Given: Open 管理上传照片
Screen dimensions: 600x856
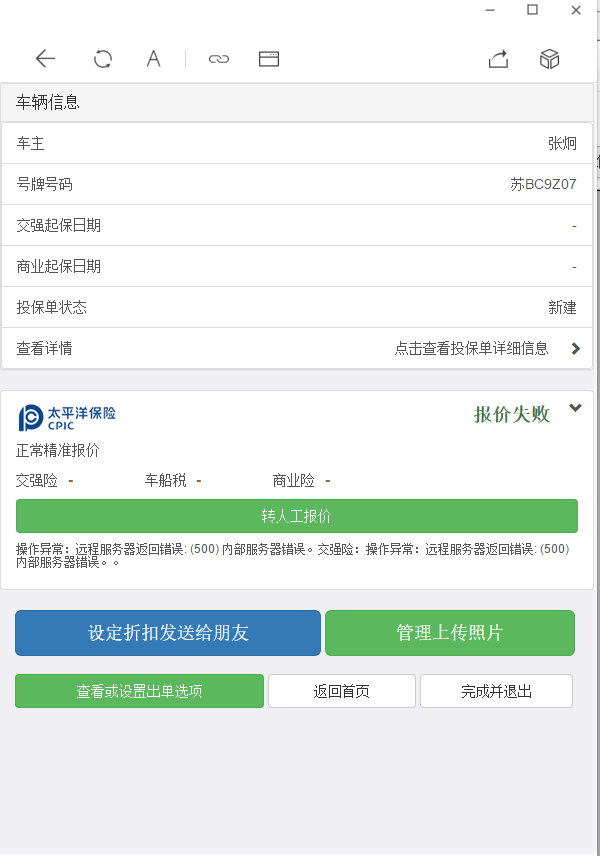Looking at the screenshot, I should click(450, 633).
